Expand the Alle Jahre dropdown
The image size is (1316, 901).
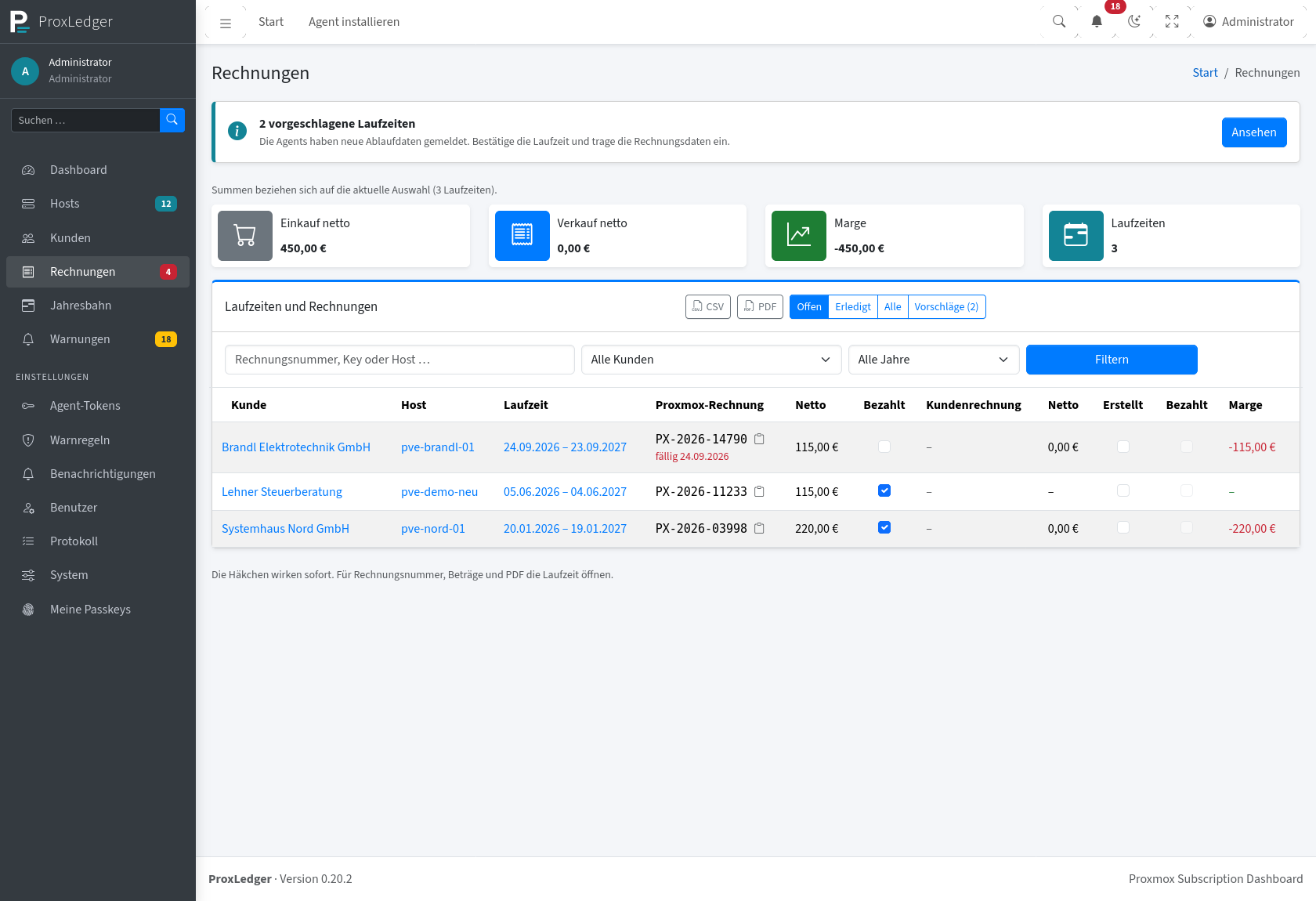[934, 360]
